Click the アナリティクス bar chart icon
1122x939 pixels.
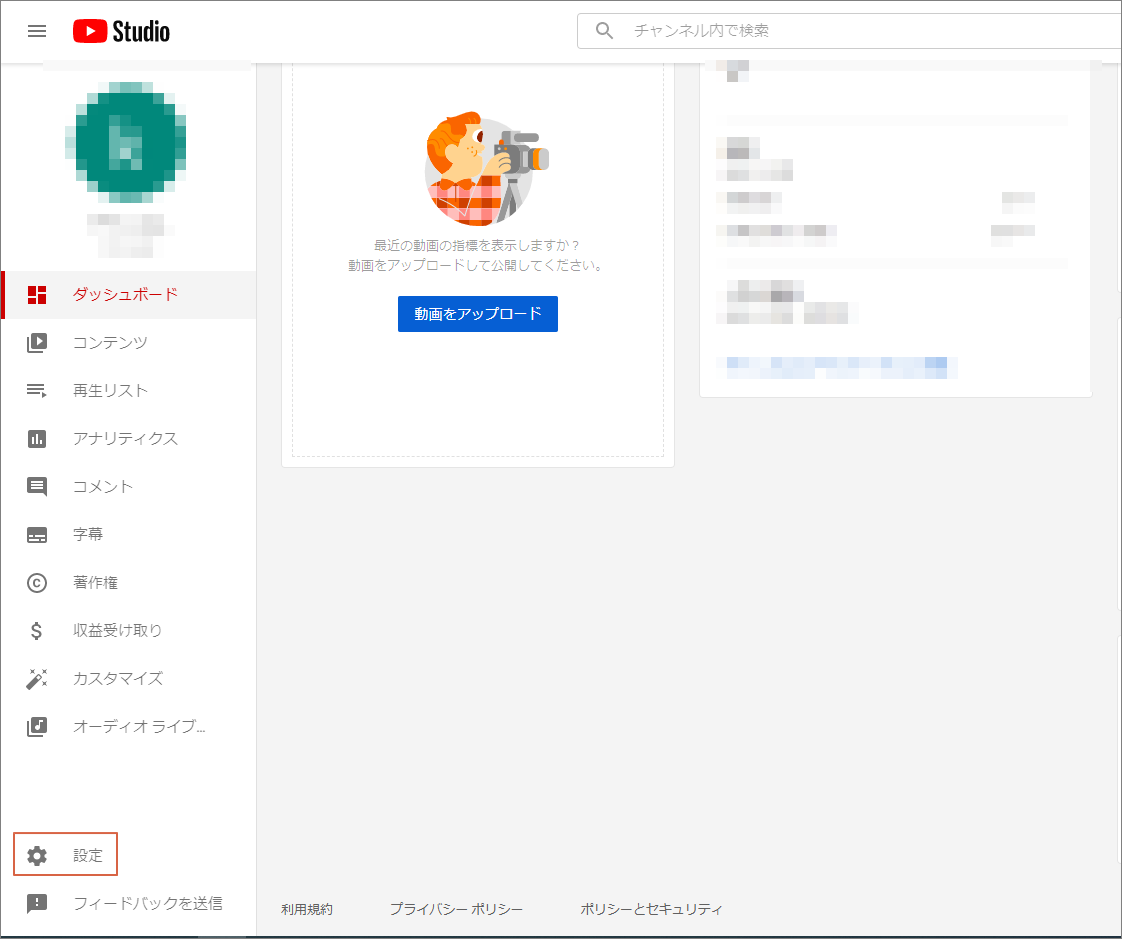[x=37, y=439]
